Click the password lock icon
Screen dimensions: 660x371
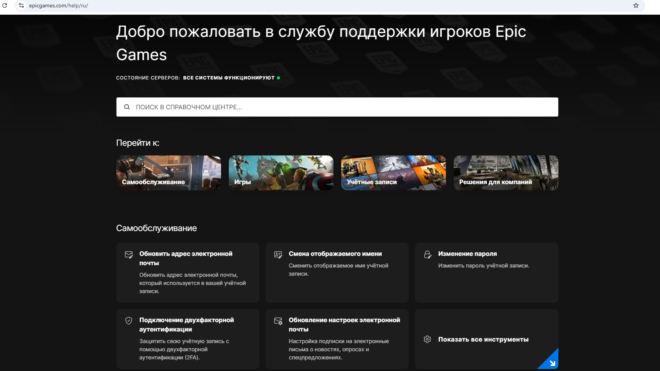point(427,254)
